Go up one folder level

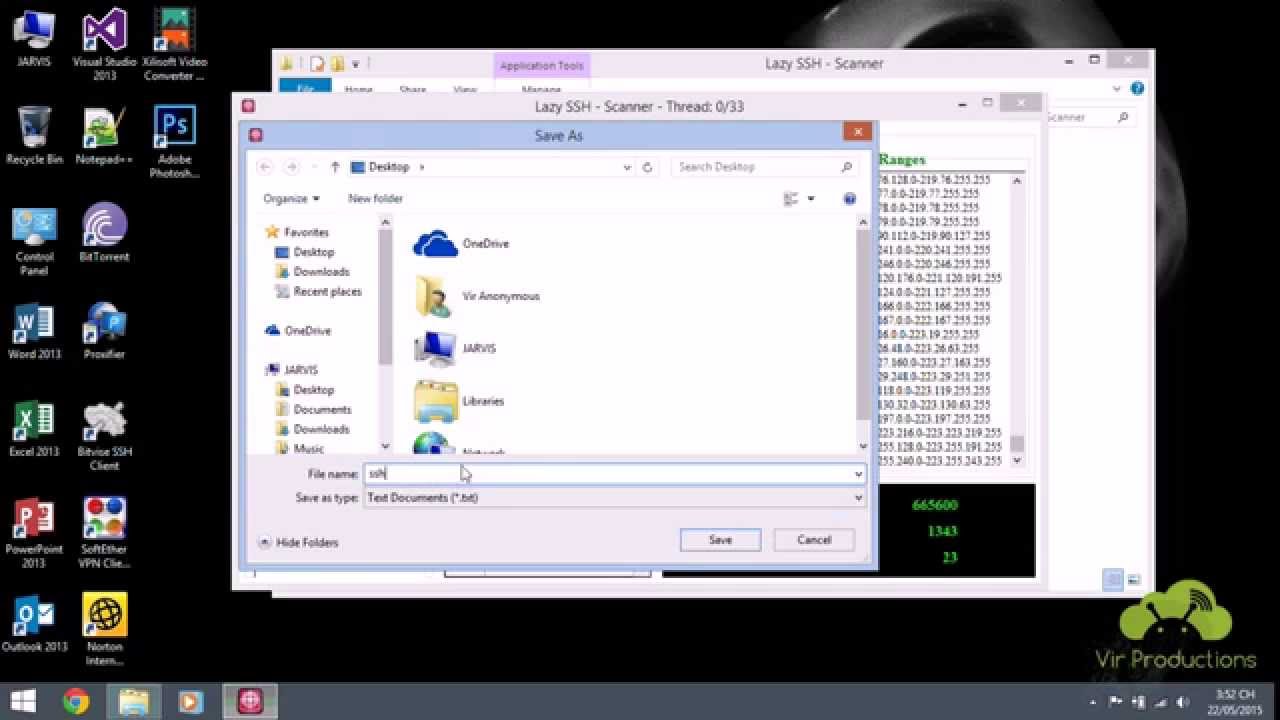[x=335, y=167]
